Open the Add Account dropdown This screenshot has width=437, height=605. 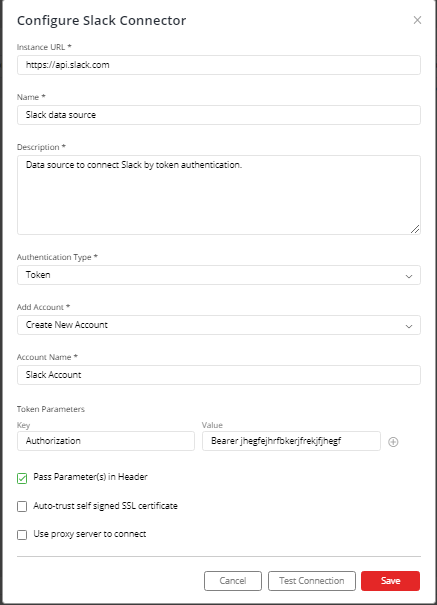219,325
